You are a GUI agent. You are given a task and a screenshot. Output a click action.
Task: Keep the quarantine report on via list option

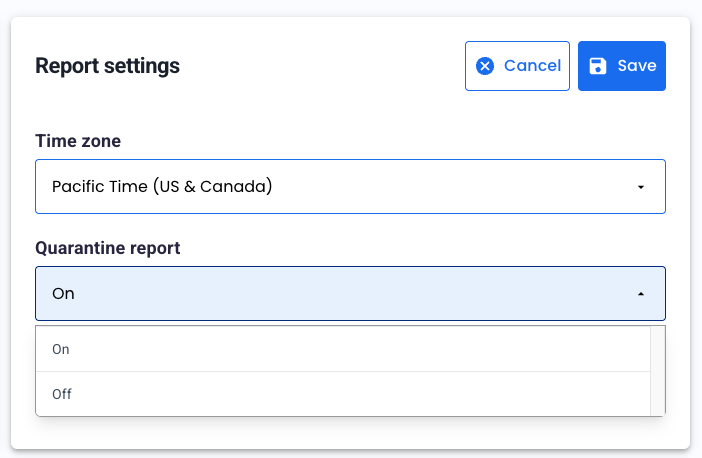click(61, 349)
